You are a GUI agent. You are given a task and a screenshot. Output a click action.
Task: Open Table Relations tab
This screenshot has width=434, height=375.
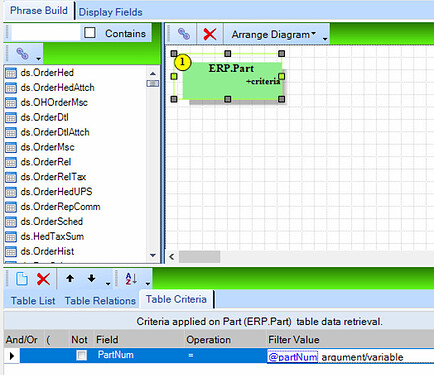[100, 301]
